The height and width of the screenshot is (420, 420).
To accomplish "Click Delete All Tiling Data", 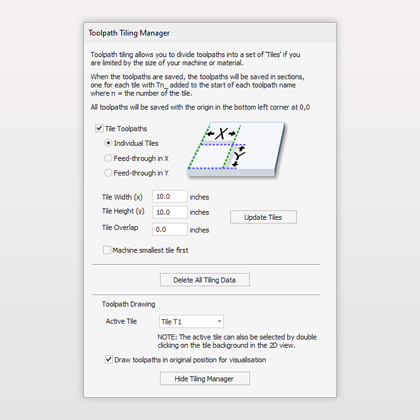I will pyautogui.click(x=205, y=280).
